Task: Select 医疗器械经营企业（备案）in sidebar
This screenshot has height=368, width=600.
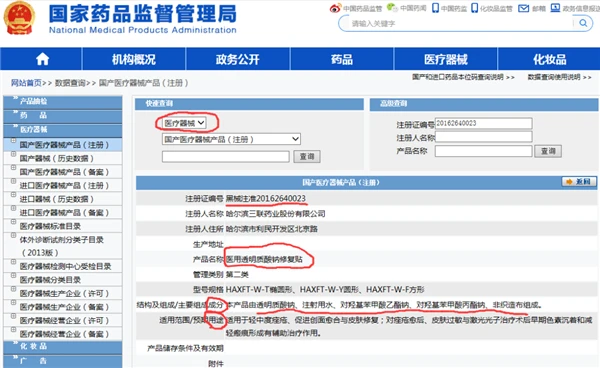Action: [x=64, y=334]
